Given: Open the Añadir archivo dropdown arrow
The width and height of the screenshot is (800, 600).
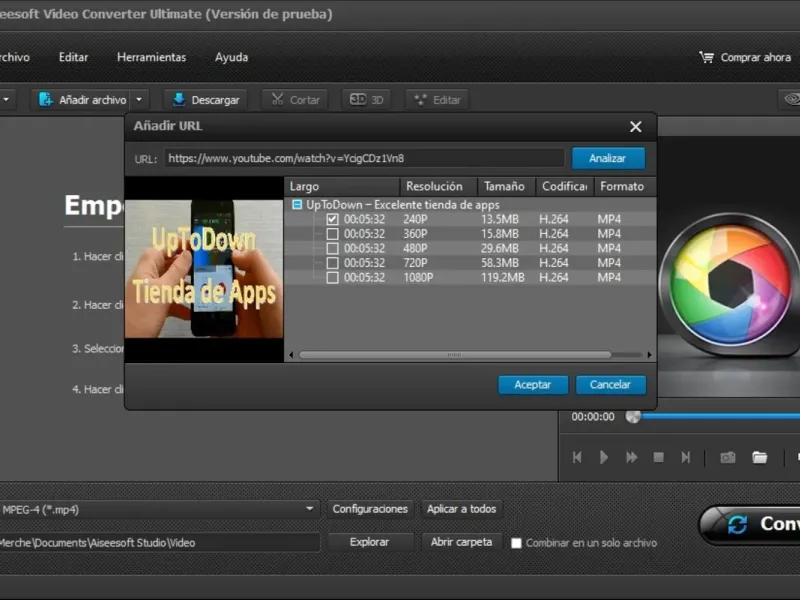Looking at the screenshot, I should 140,100.
